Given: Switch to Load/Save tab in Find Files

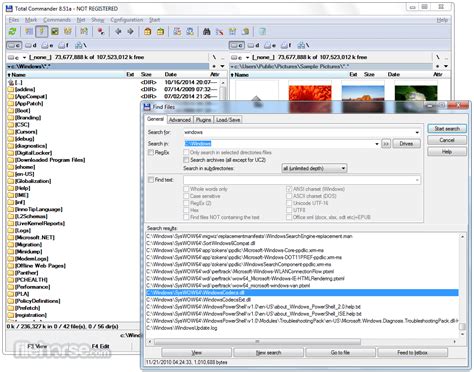Looking at the screenshot, I should (x=228, y=120).
